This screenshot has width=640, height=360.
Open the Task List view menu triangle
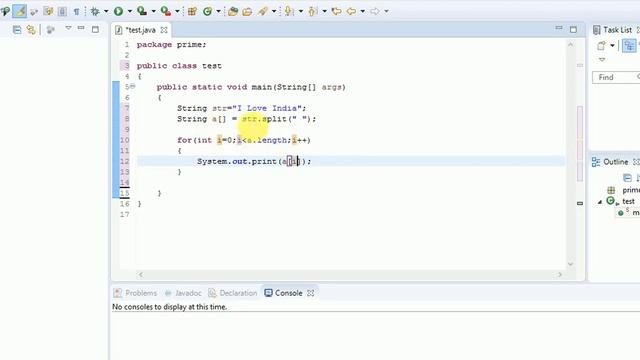pyautogui.click(x=602, y=60)
